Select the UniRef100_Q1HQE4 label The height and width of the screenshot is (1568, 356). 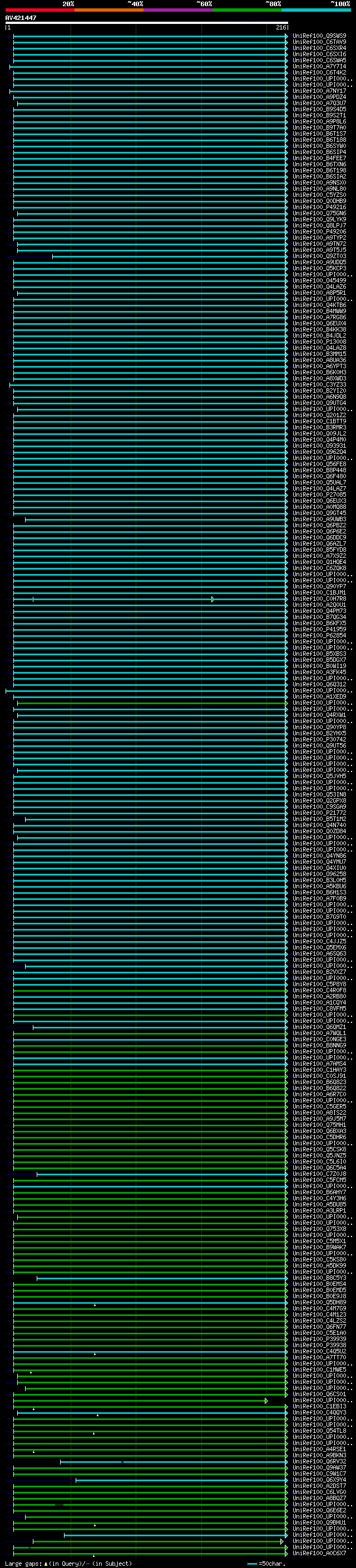tap(319, 562)
